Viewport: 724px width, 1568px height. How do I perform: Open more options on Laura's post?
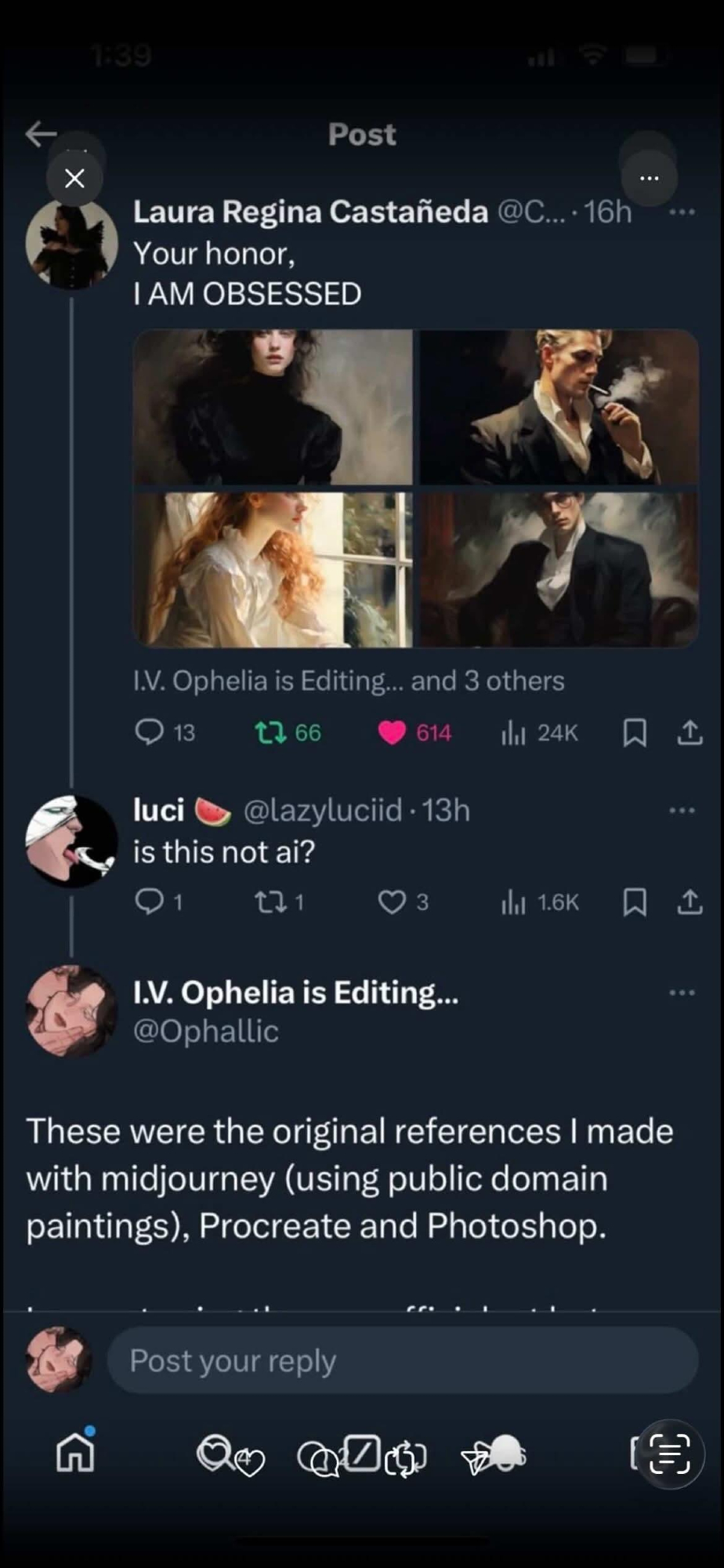click(682, 212)
